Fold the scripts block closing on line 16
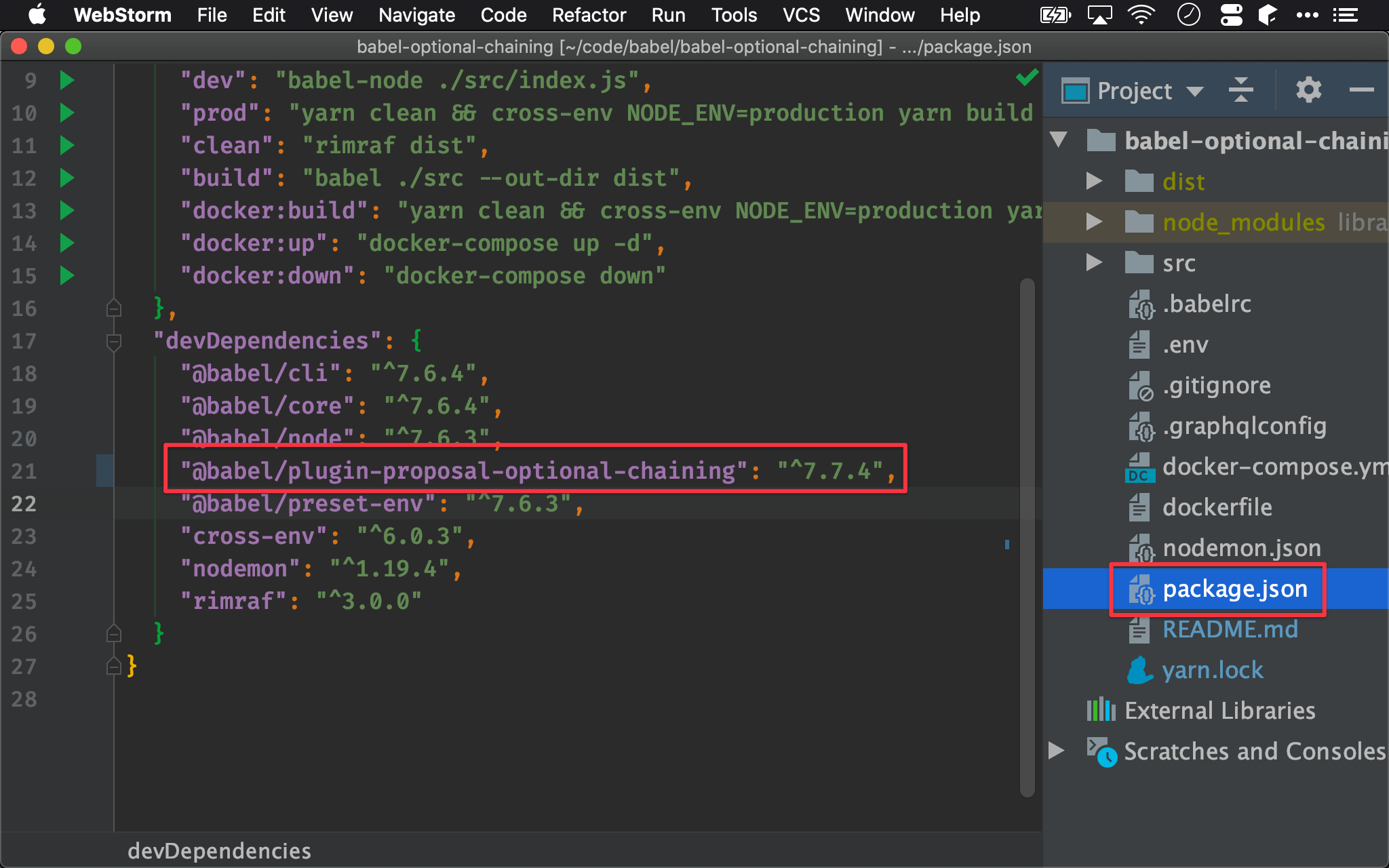Image resolution: width=1389 pixels, height=868 pixels. (x=114, y=309)
